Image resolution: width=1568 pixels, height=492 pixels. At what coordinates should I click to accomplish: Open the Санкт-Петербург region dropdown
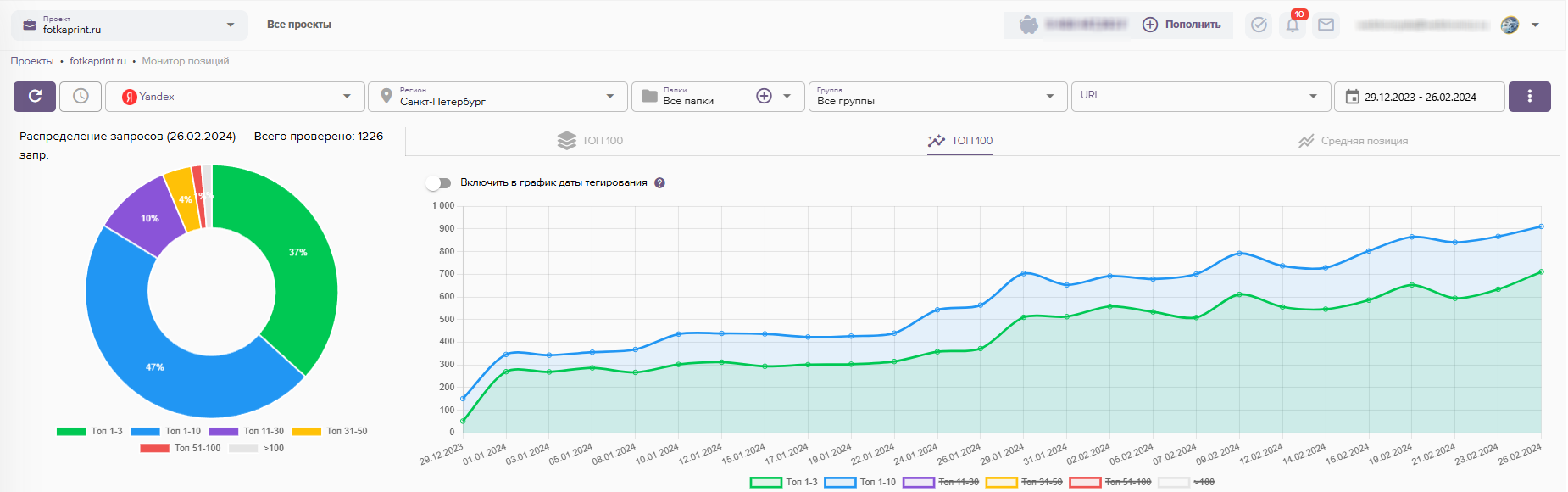point(498,97)
